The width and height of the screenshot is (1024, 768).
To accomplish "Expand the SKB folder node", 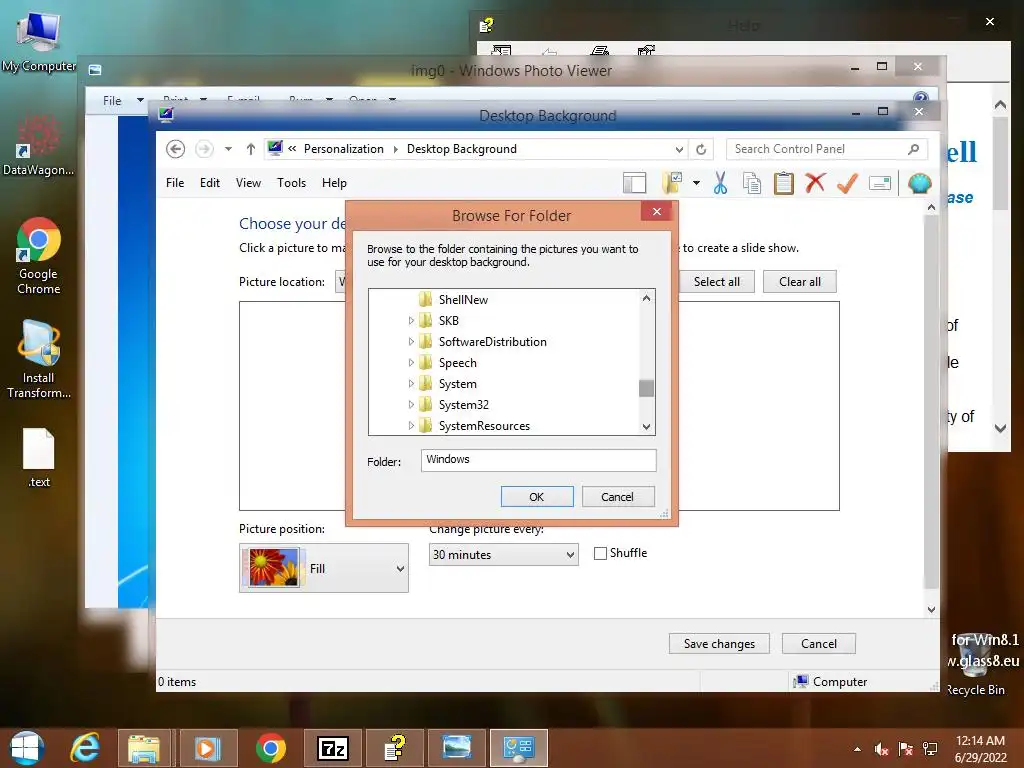I will (x=411, y=321).
